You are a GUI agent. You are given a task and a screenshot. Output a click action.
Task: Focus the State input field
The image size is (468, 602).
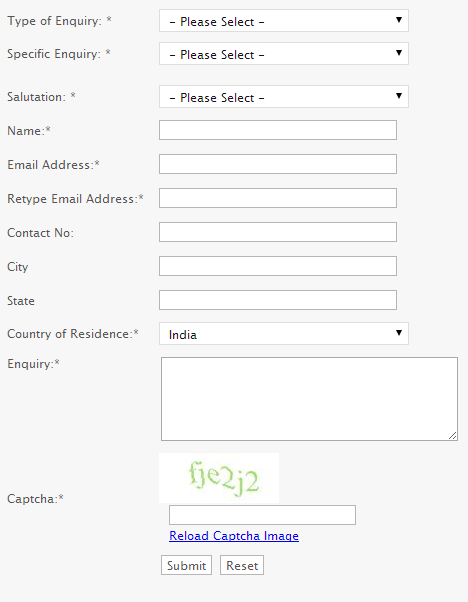[278, 300]
